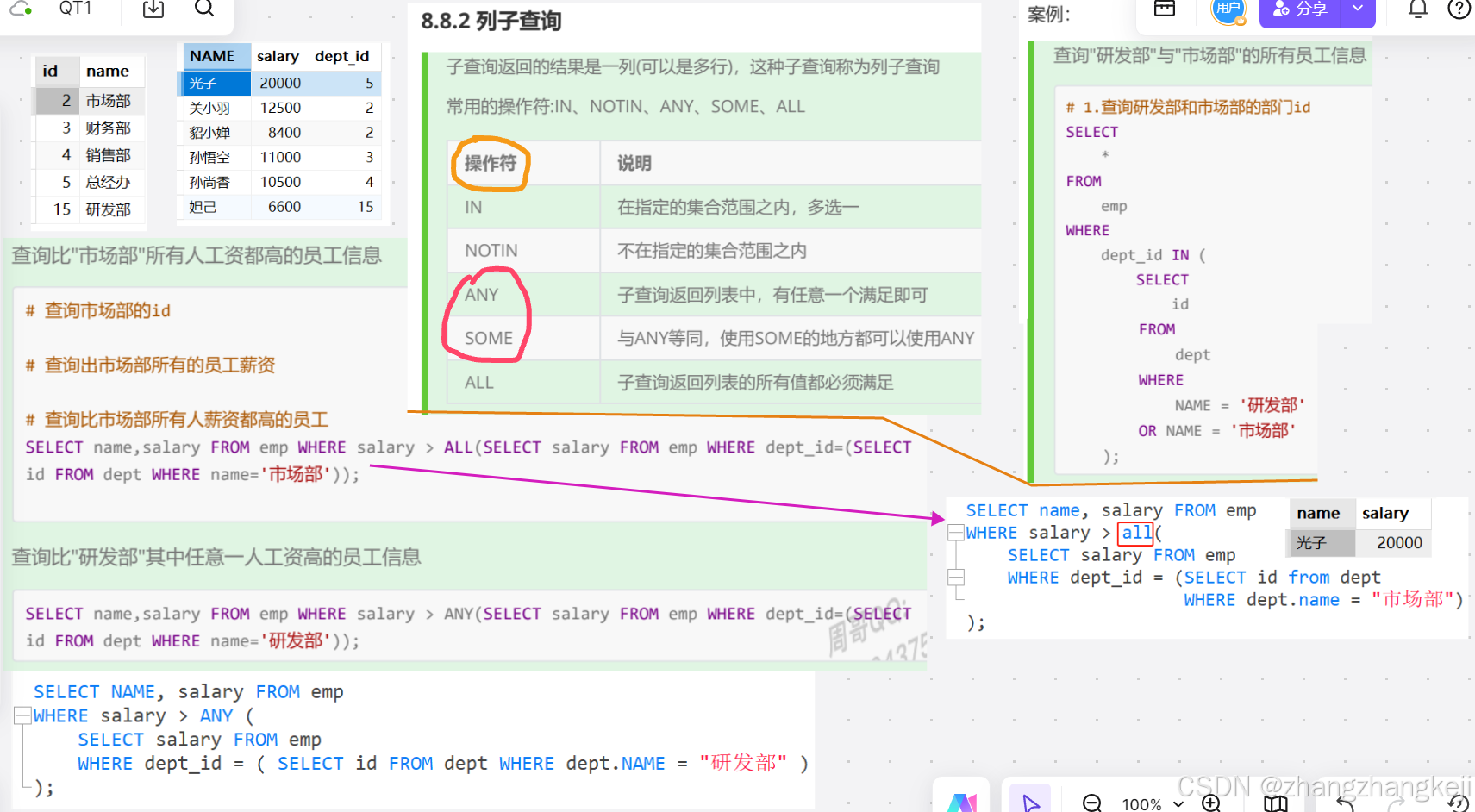Switch to the QT1 tab

[76, 9]
